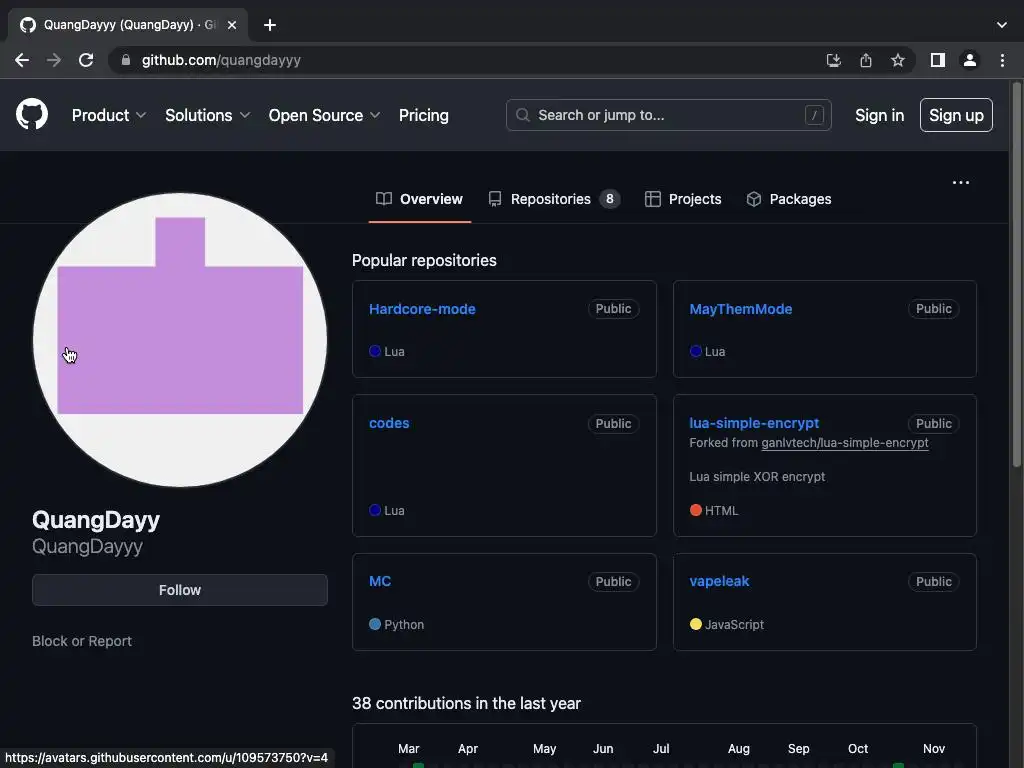Click the slash shortcut hint in search
The width and height of the screenshot is (1024, 768).
[814, 115]
